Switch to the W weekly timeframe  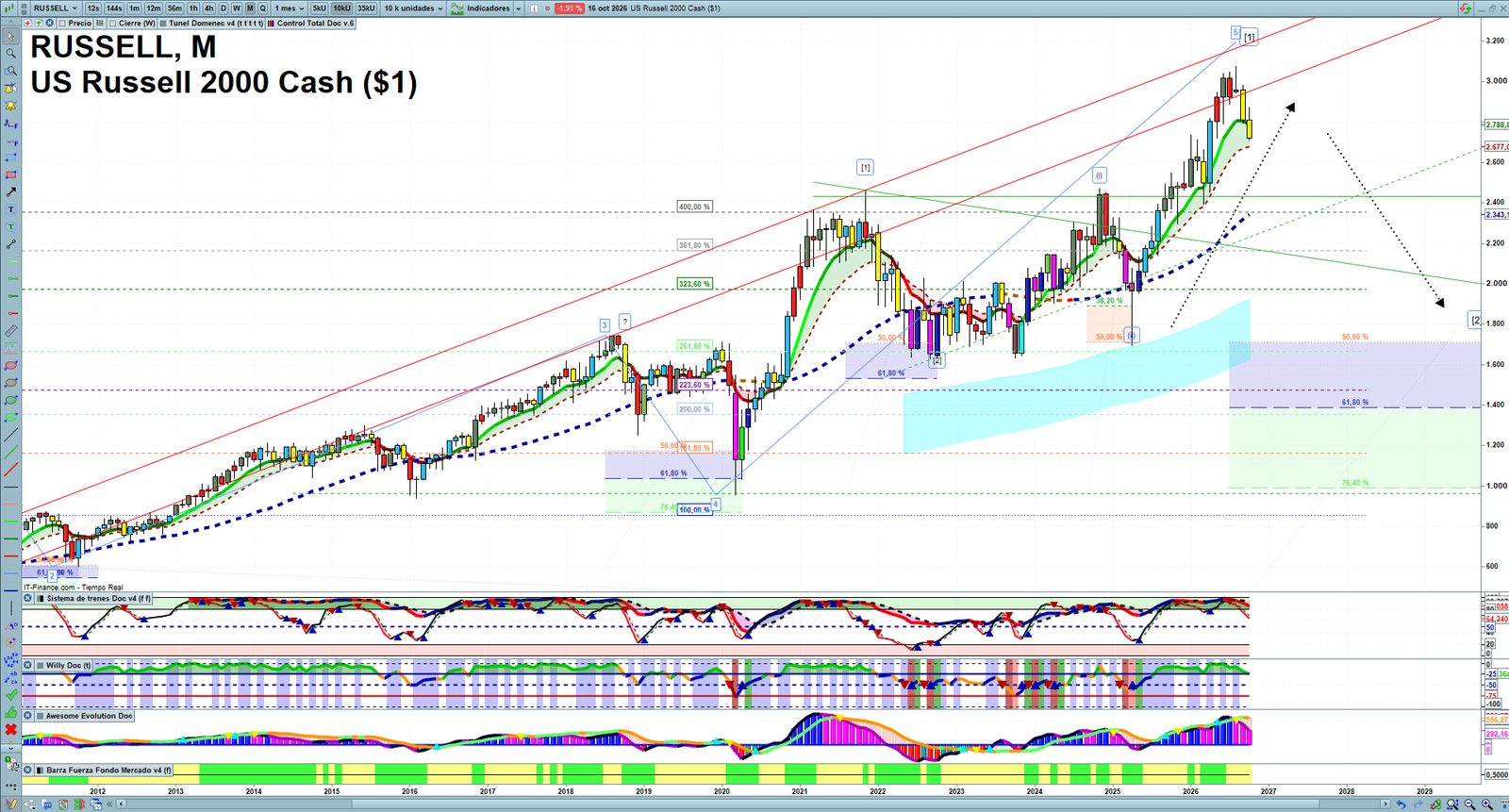pos(237,8)
